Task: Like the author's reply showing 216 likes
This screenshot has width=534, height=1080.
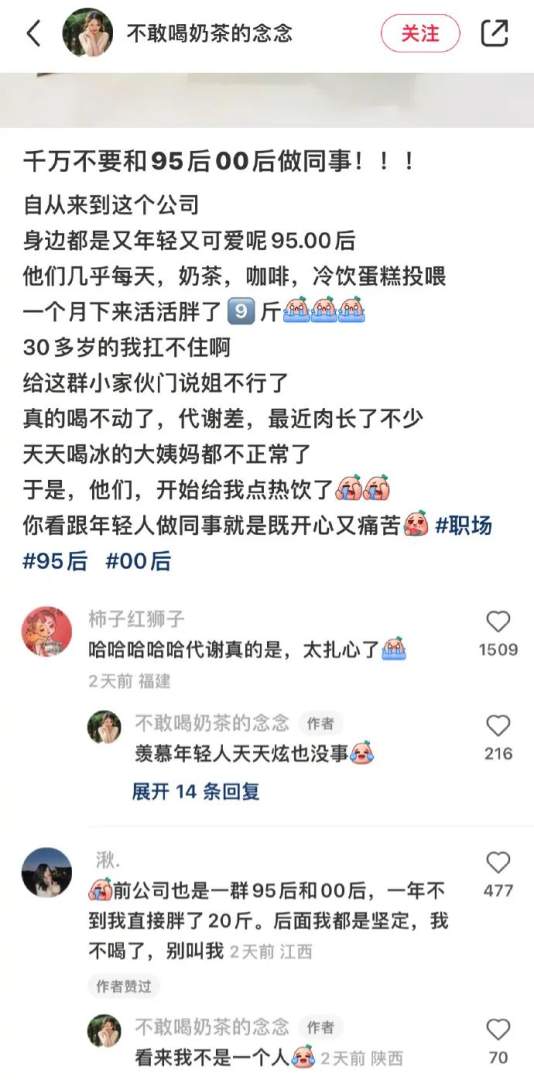Action: click(497, 726)
